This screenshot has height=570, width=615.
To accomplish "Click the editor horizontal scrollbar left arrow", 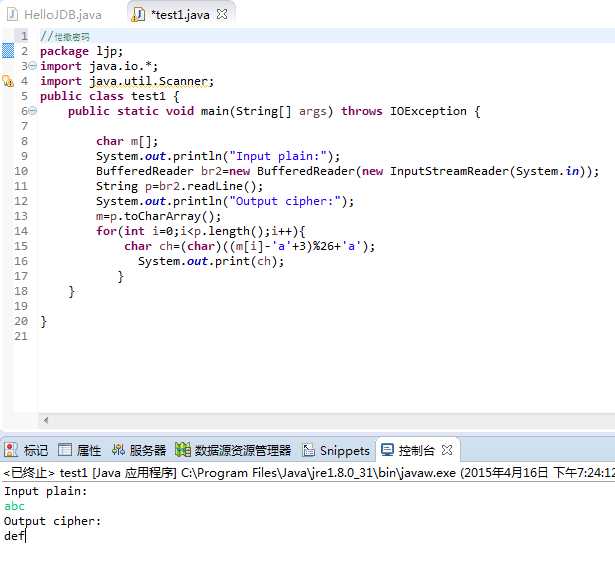I will 46,421.
